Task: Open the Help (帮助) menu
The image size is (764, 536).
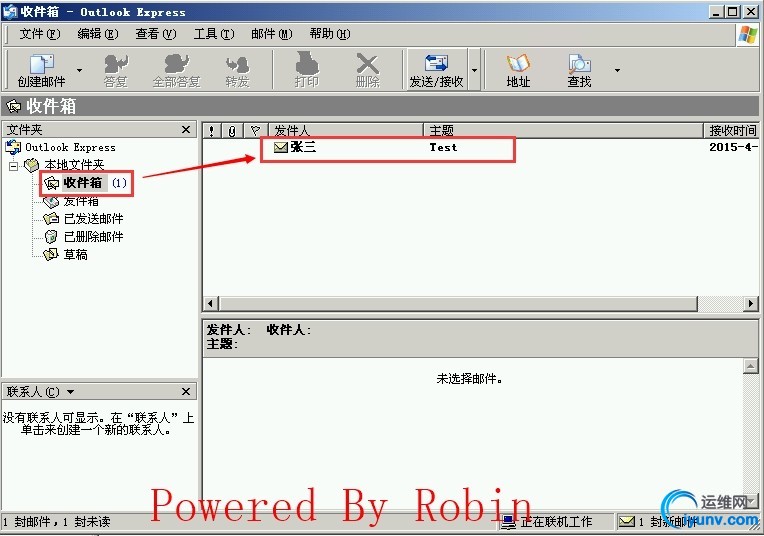Action: (329, 34)
